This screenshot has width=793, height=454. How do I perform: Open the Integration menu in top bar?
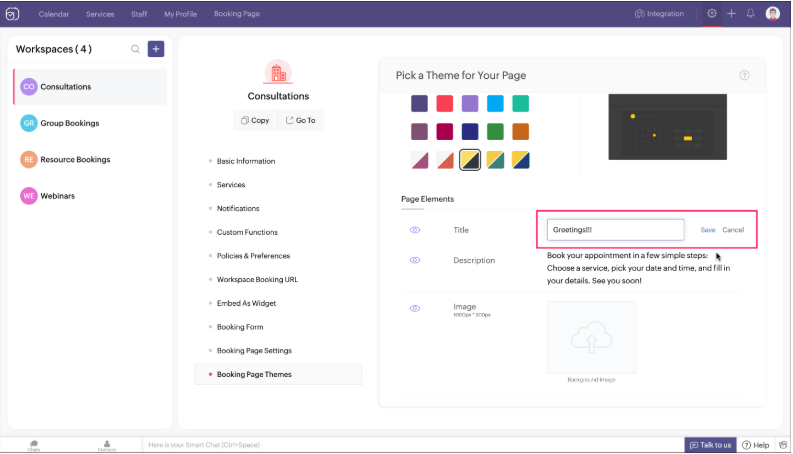point(659,14)
